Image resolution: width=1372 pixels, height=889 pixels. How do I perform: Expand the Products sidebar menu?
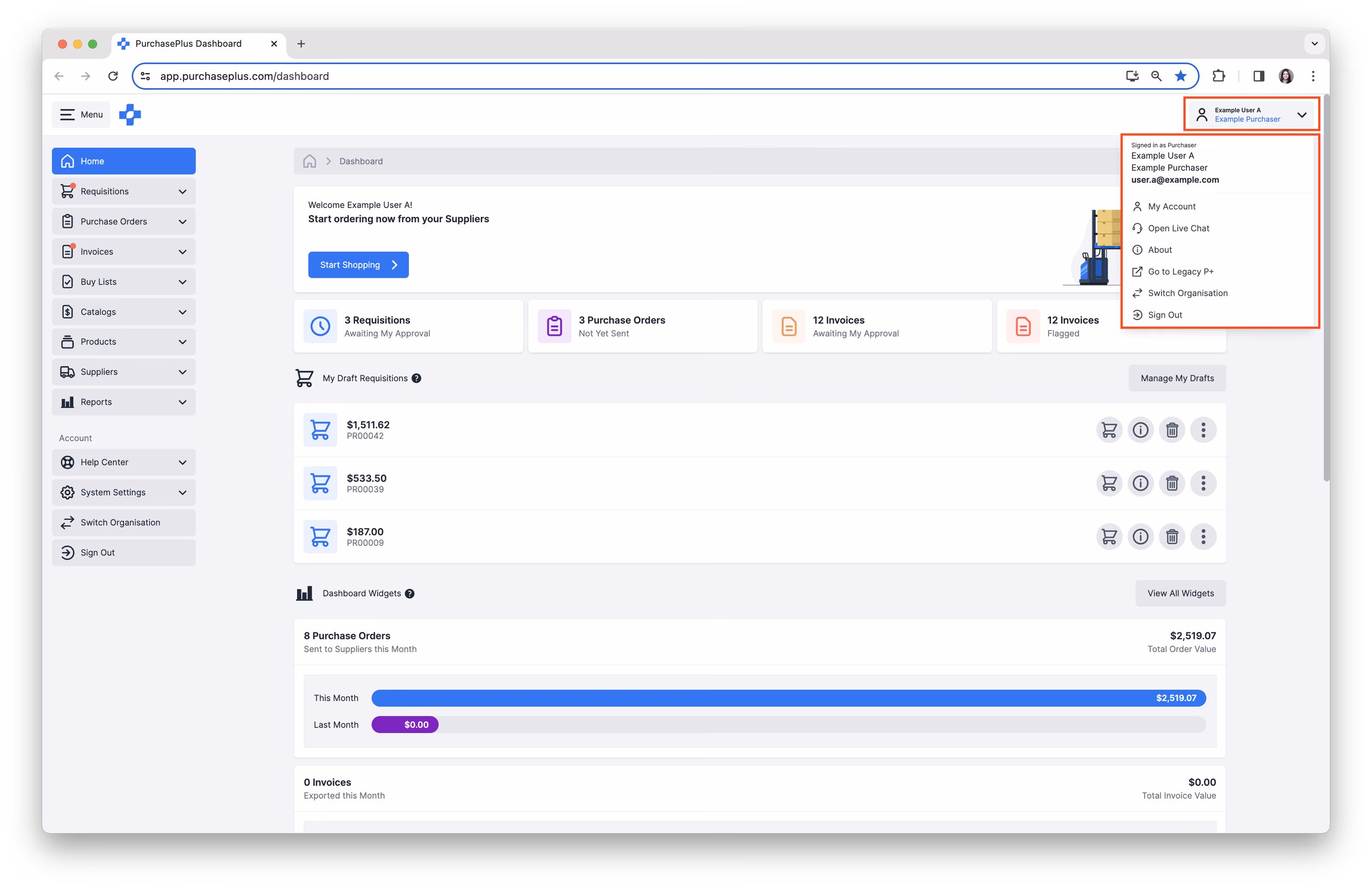(x=123, y=342)
